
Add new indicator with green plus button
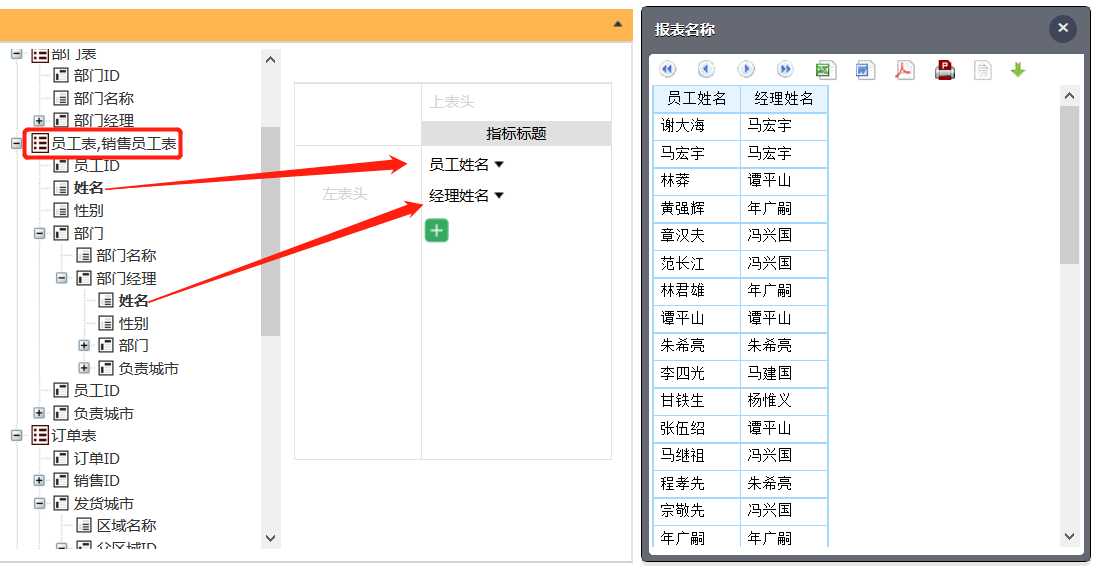[436, 230]
